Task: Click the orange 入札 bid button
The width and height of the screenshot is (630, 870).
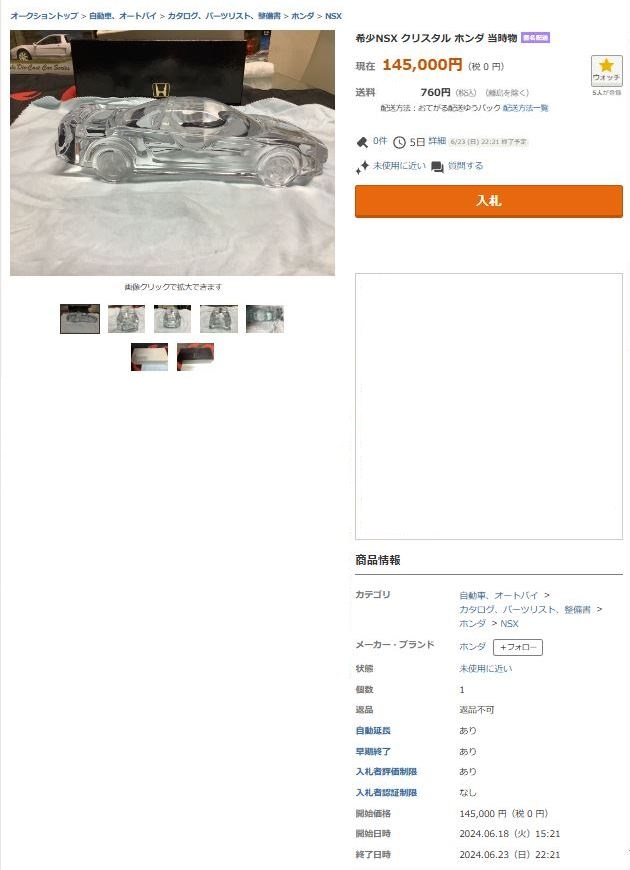Action: (x=488, y=201)
